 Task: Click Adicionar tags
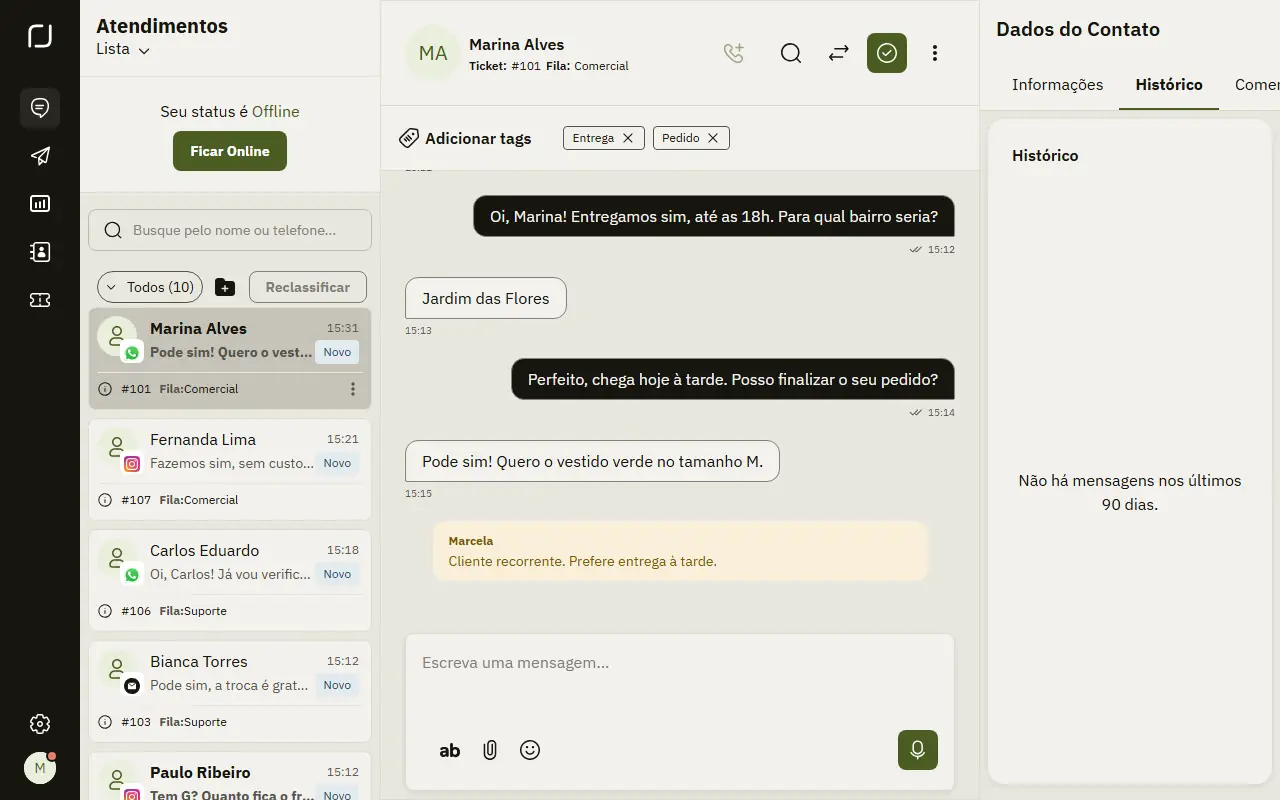click(465, 139)
